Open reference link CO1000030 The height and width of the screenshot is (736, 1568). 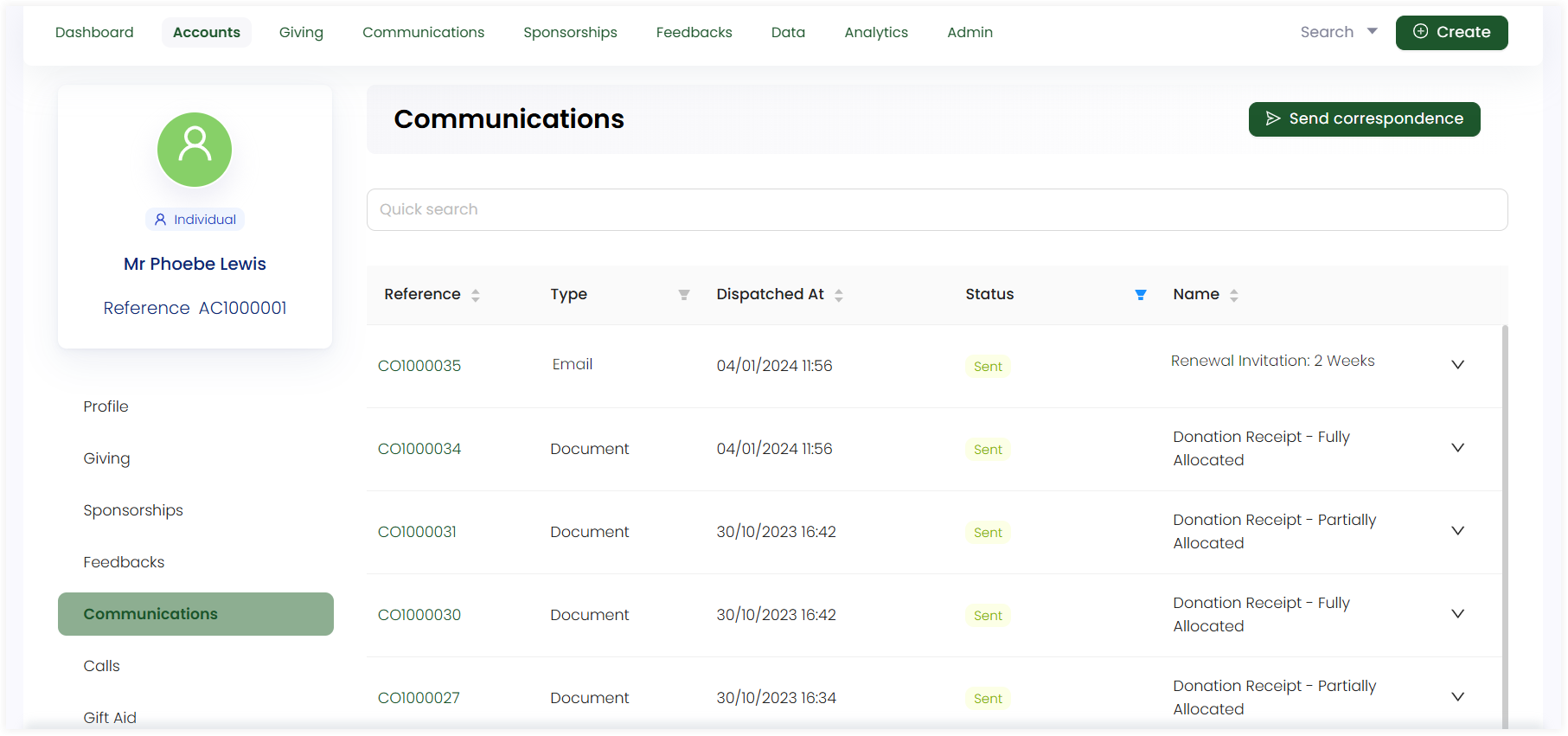pos(419,615)
